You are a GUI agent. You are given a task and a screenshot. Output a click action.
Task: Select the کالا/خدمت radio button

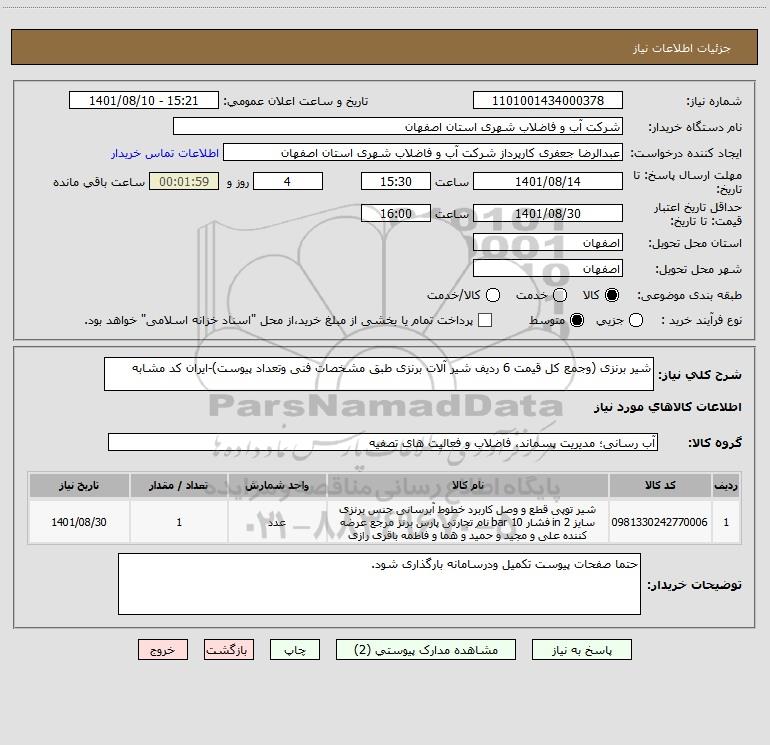(x=493, y=295)
